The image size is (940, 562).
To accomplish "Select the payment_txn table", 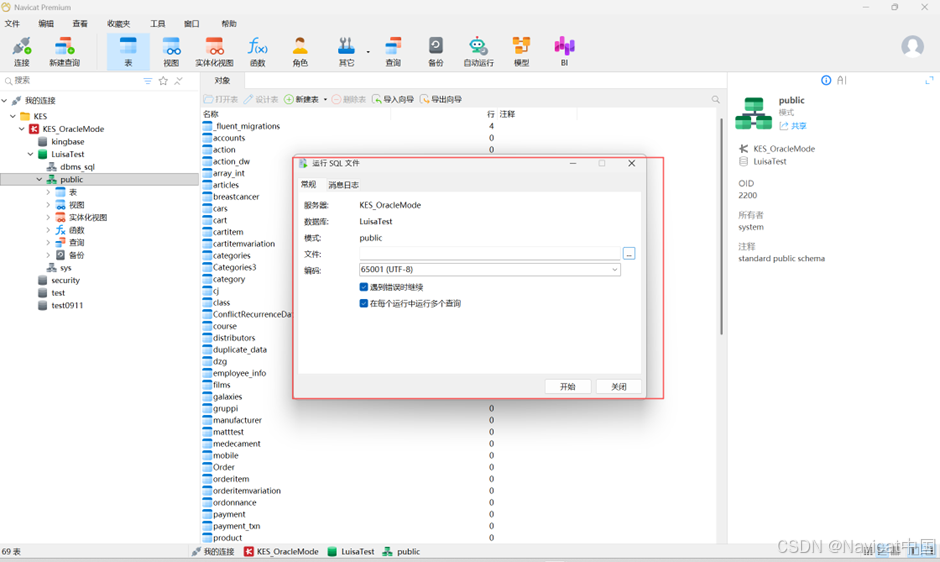I will coord(236,526).
